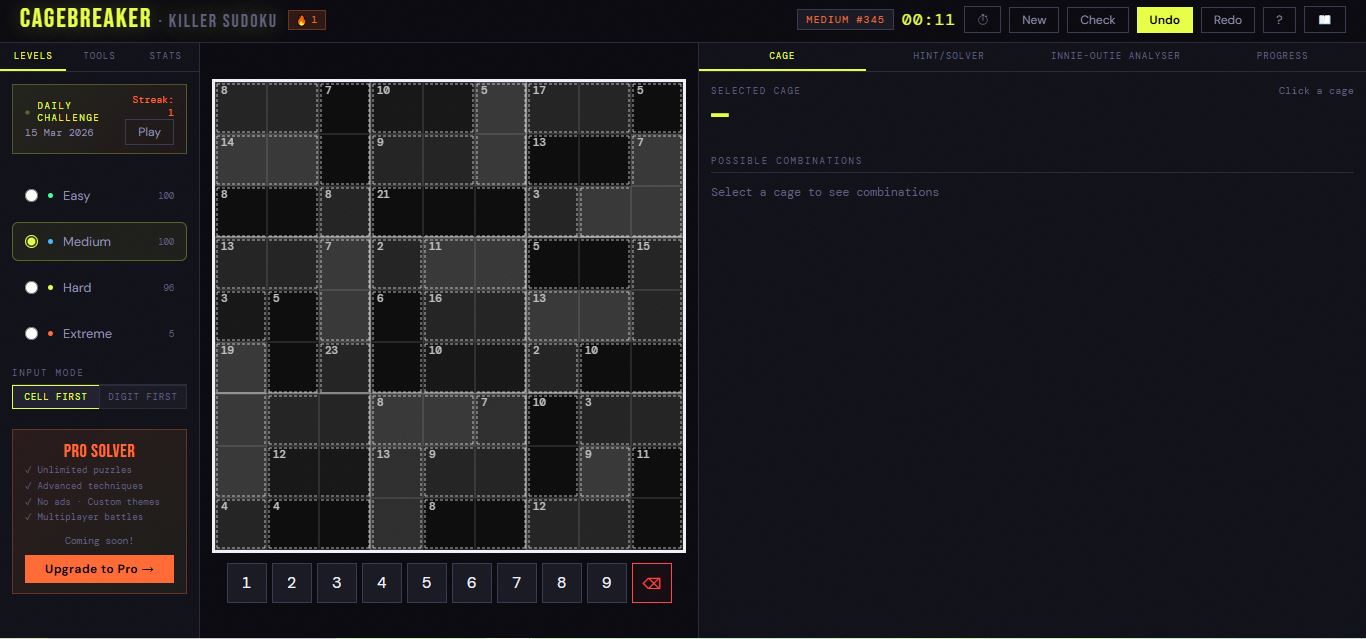Screen dimensions: 1366x639
Task: Click the Check button
Action: point(1098,20)
